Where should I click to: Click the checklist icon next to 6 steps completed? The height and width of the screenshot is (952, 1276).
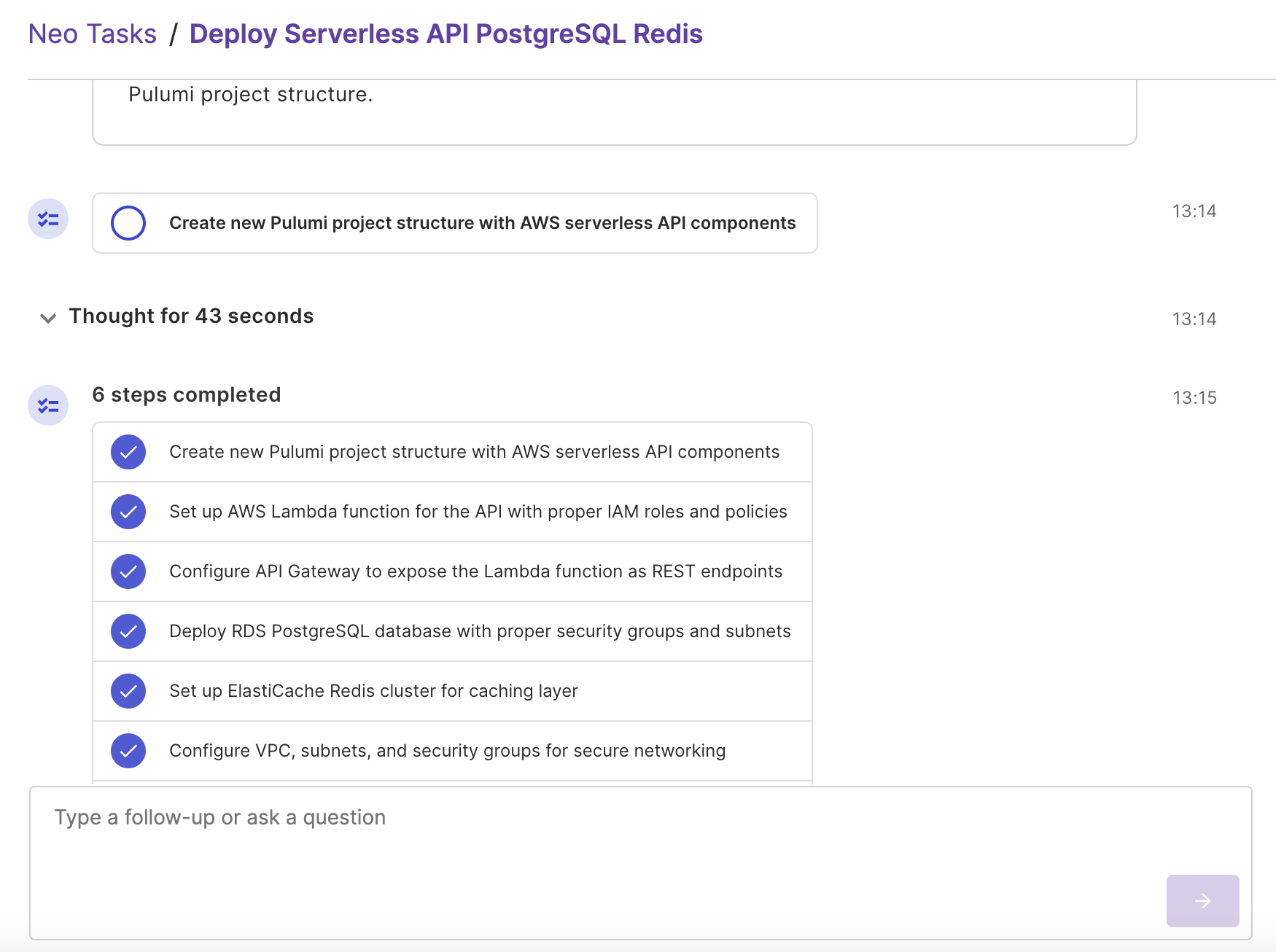[x=48, y=405]
